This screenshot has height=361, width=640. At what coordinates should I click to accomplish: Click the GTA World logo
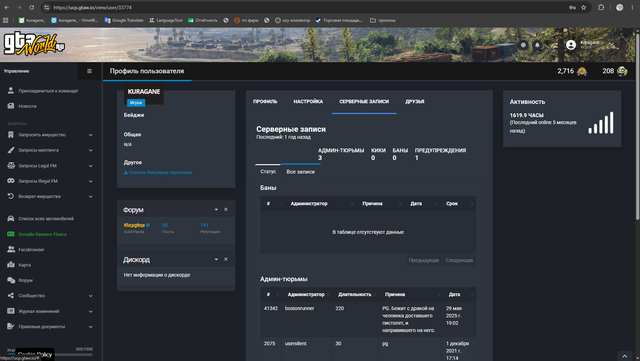(34, 43)
